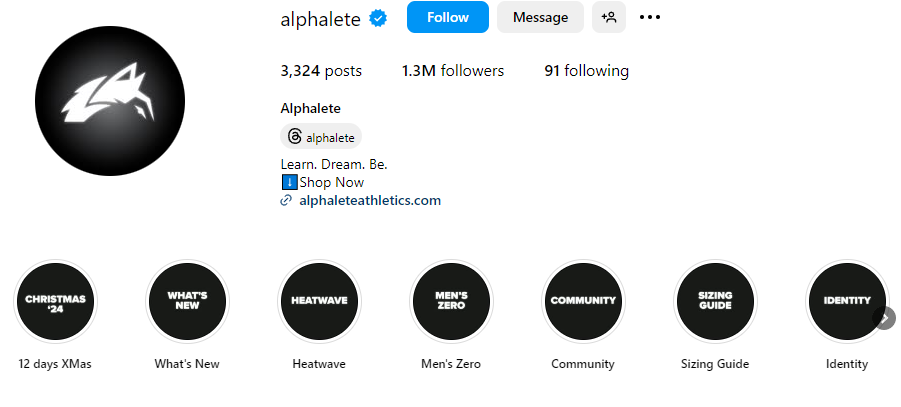Open the alphalete Threads badge

(321, 137)
